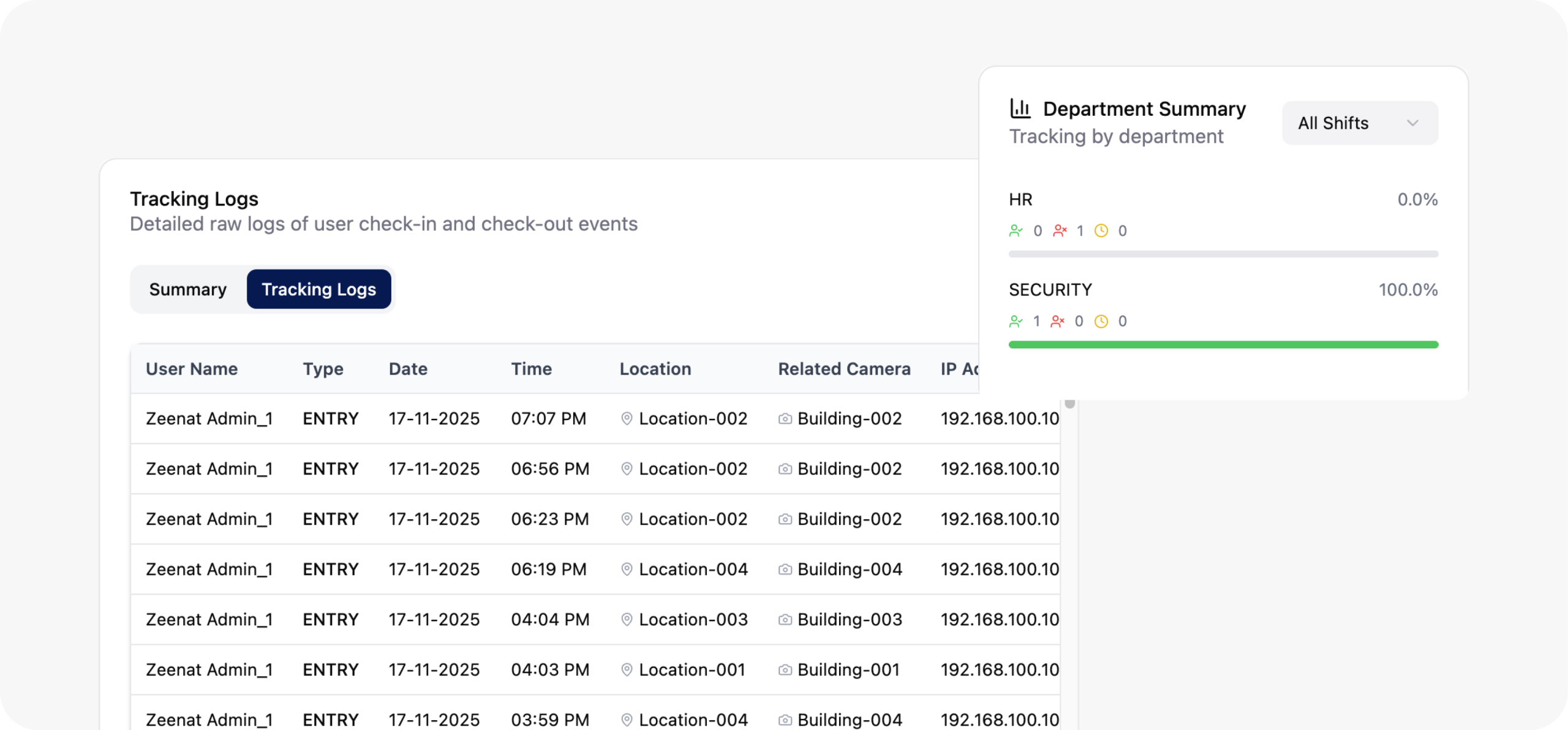Select the Tracking Logs tab
Image resolution: width=1568 pixels, height=730 pixels.
(318, 289)
